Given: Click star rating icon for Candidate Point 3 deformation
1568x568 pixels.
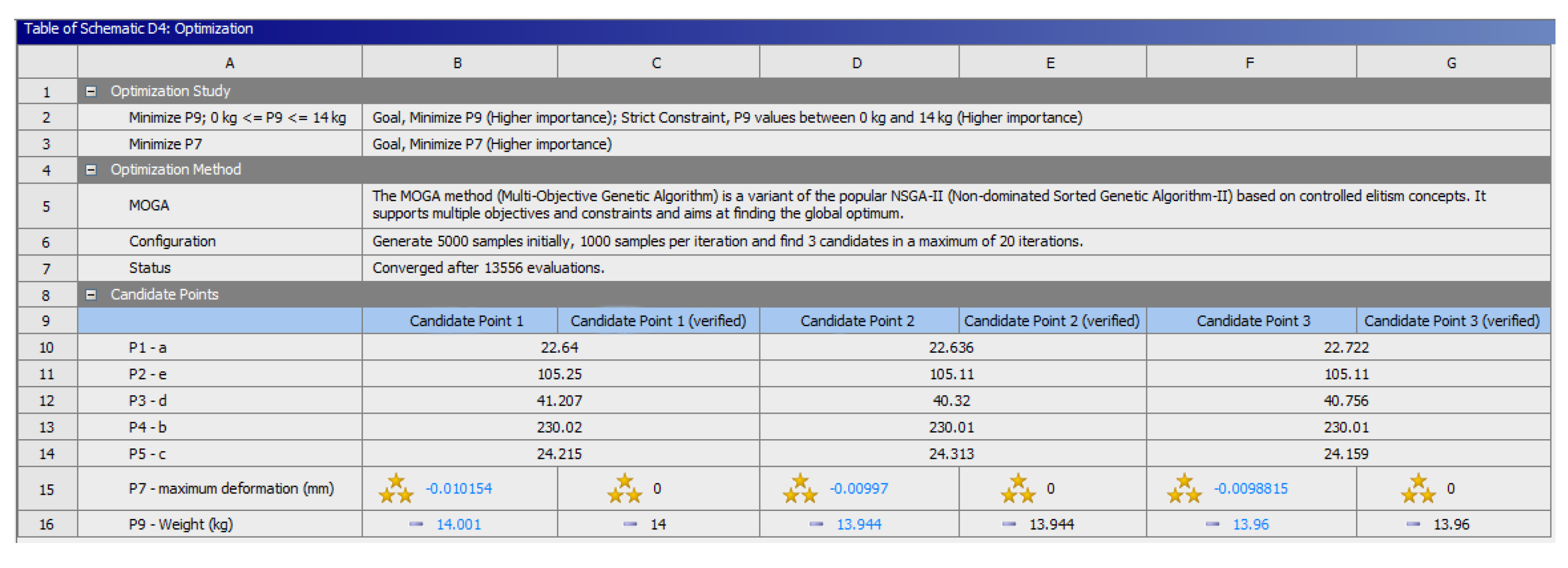Looking at the screenshot, I should point(1184,488).
